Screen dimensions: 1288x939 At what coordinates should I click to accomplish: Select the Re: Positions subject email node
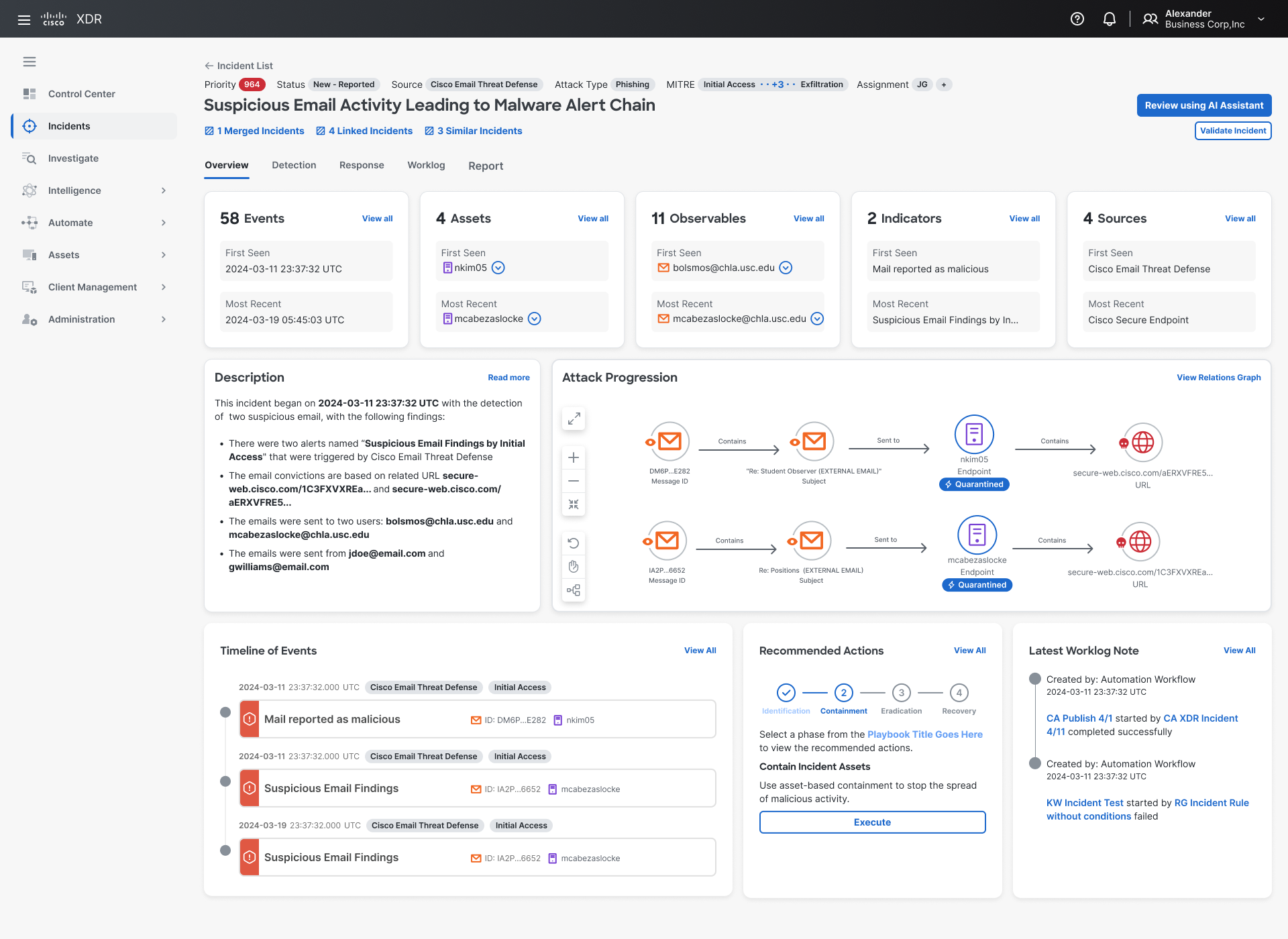click(811, 541)
